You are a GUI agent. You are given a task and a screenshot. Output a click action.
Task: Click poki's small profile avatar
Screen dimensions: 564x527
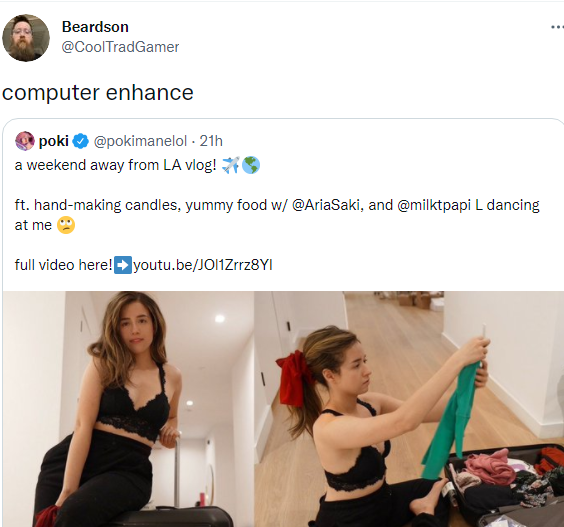[25, 141]
